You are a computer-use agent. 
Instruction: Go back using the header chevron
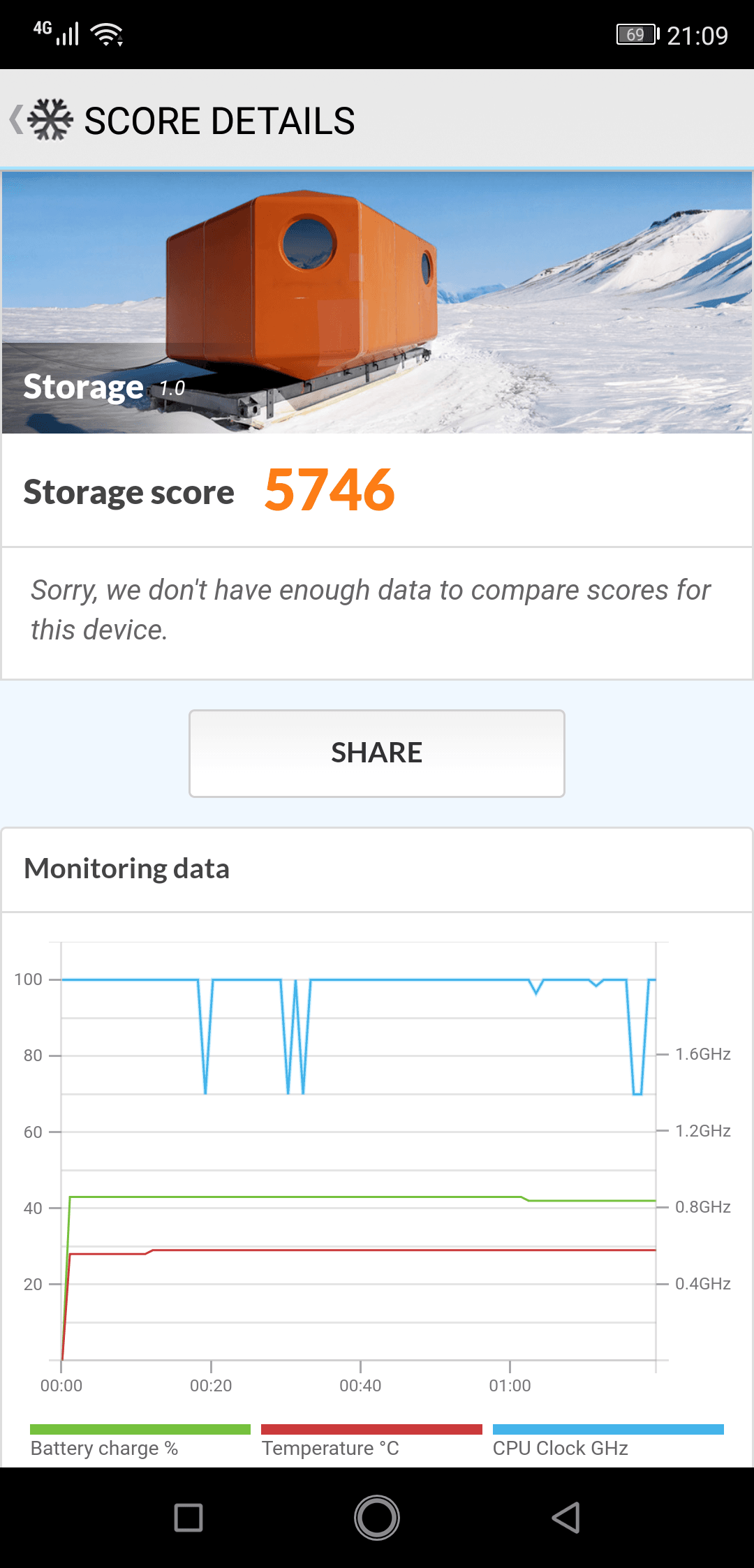[x=15, y=119]
